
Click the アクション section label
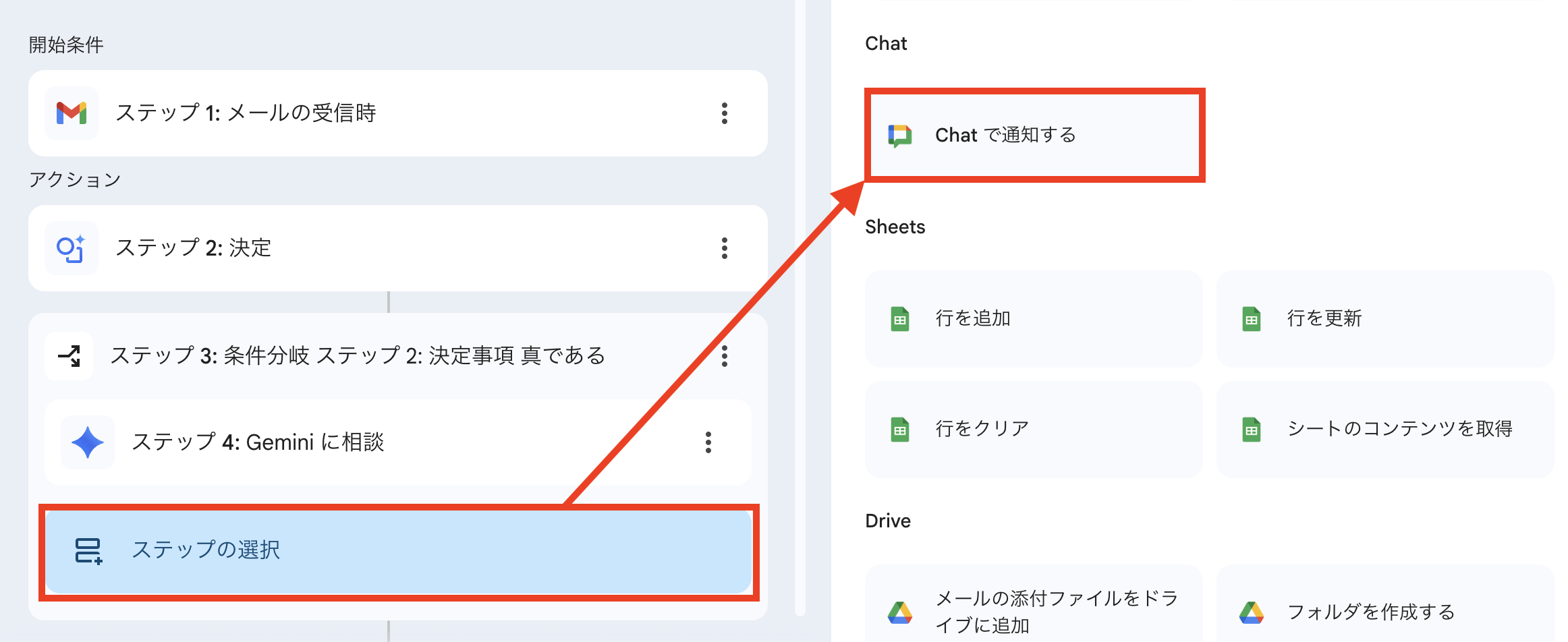[75, 179]
